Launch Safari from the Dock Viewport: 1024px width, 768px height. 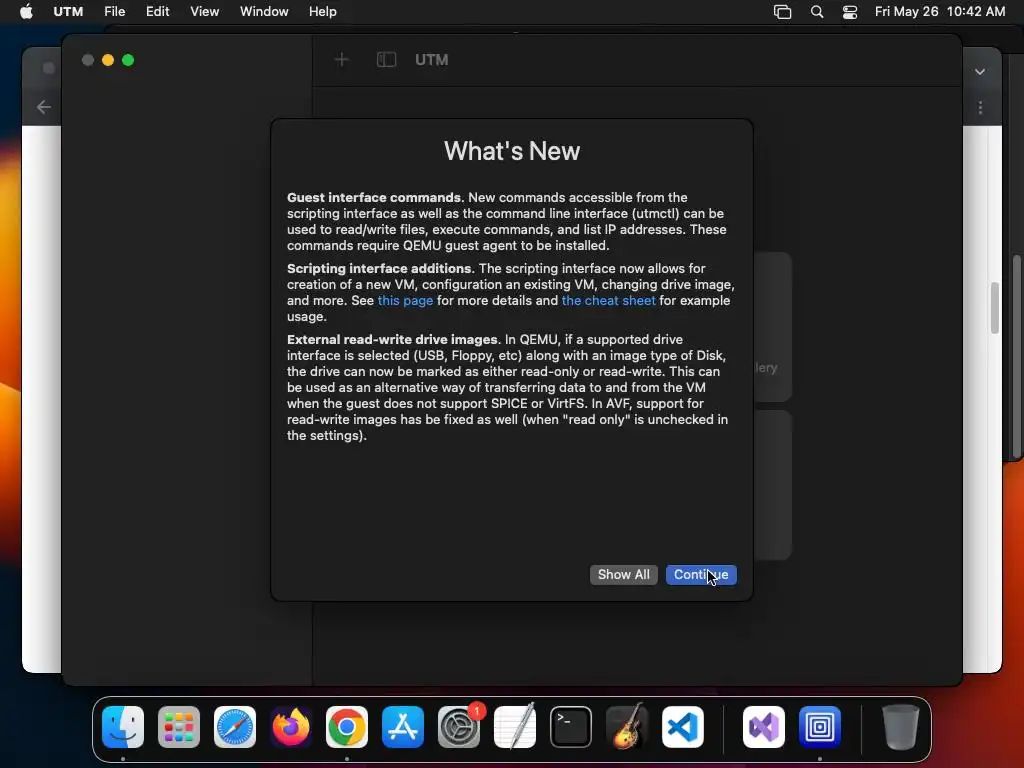(235, 727)
